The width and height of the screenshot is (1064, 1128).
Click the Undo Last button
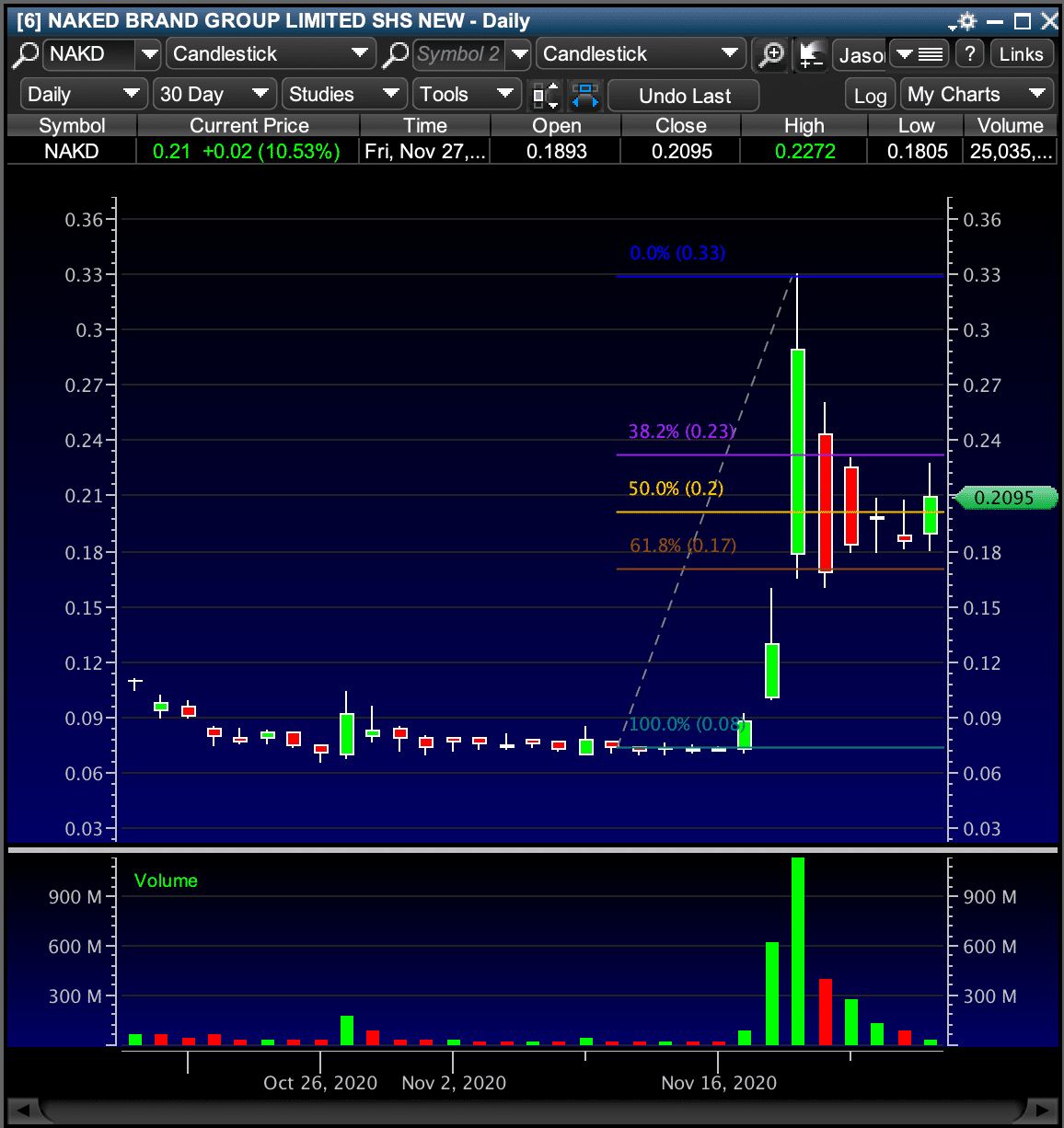click(x=685, y=96)
